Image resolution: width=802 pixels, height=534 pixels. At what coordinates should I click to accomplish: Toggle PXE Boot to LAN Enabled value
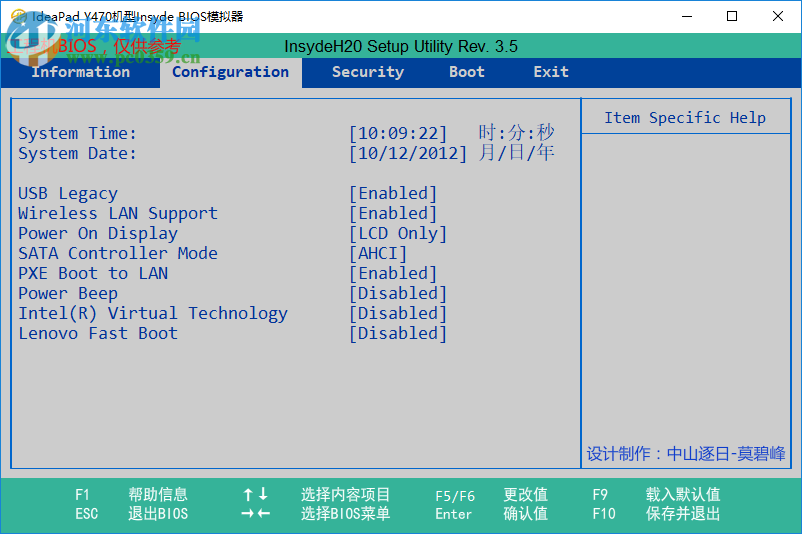point(393,273)
